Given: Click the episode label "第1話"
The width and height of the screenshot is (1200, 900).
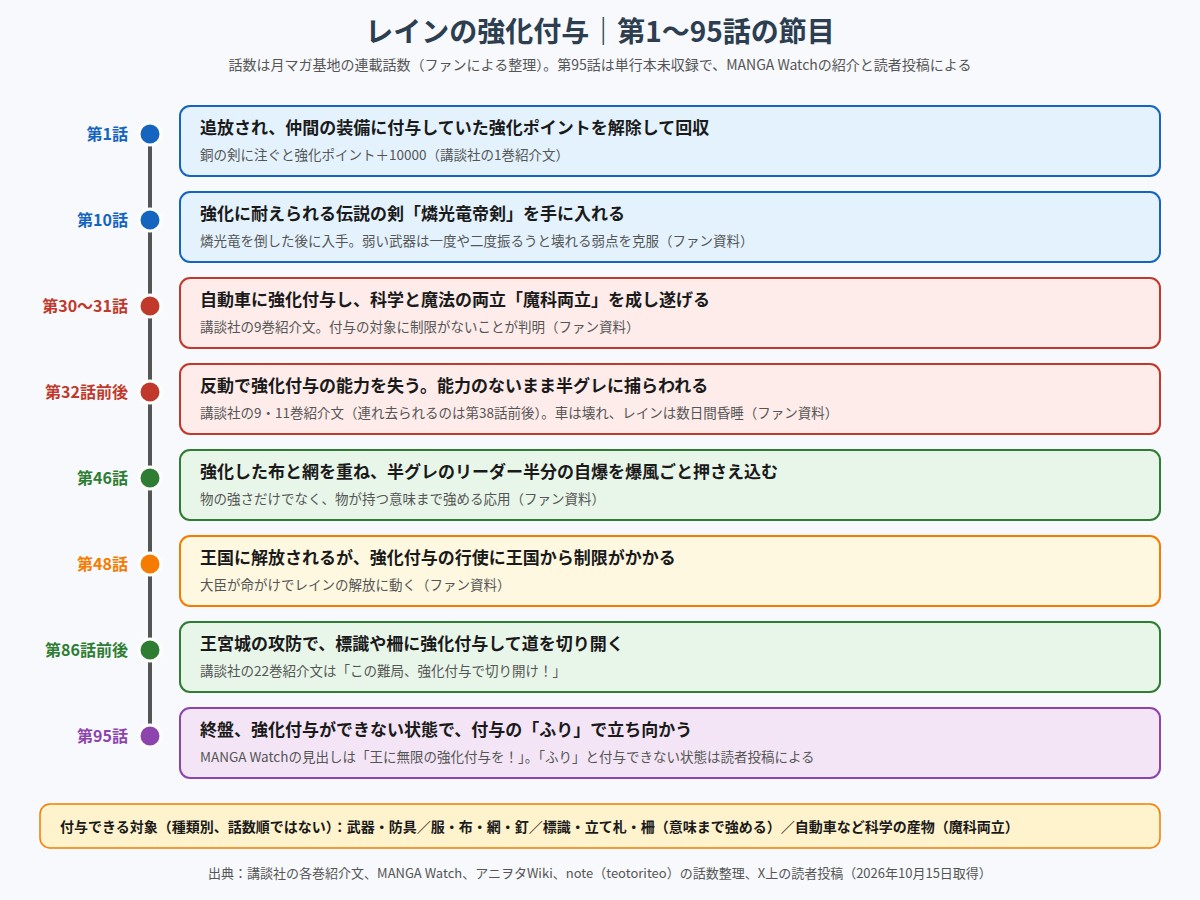Looking at the screenshot, I should point(108,134).
